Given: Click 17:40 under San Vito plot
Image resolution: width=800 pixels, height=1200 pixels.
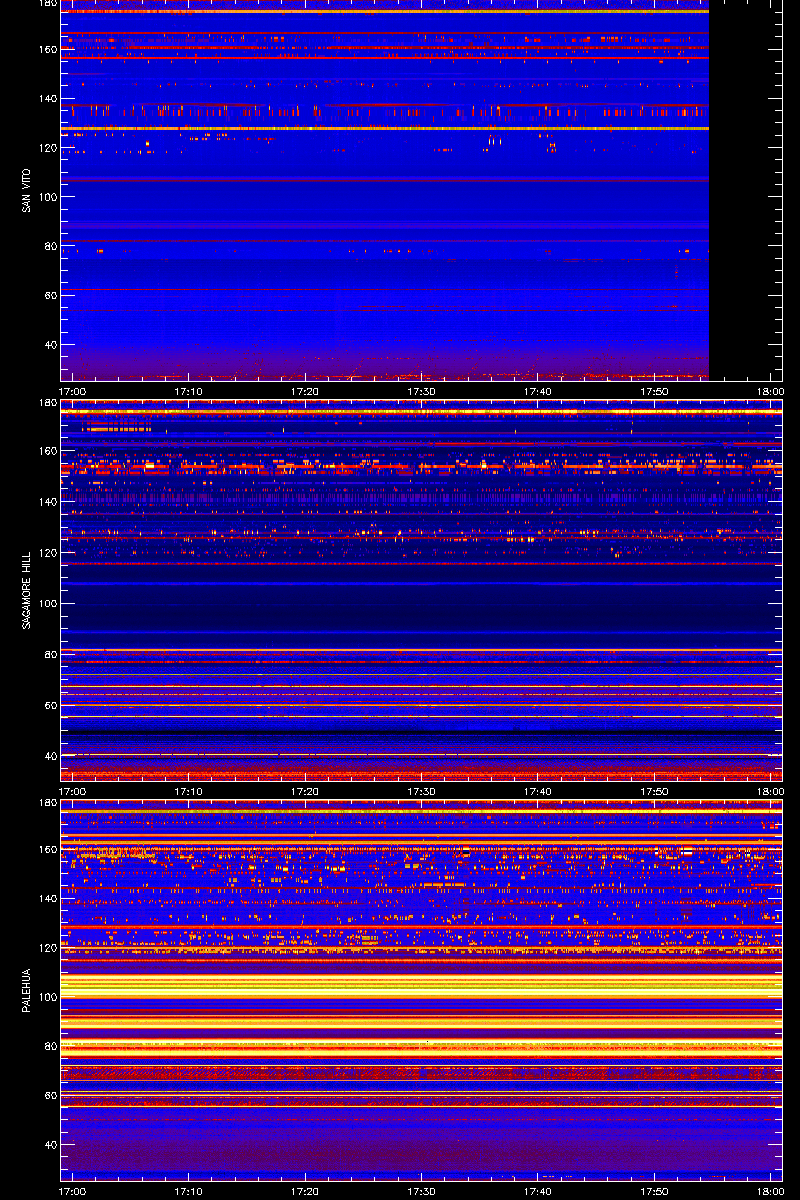Looking at the screenshot, I should click(x=538, y=392).
